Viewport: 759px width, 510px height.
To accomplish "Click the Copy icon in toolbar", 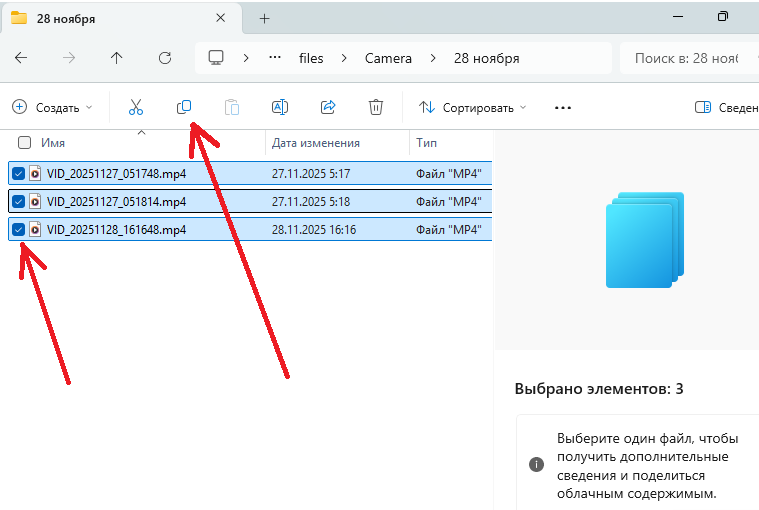I will click(184, 107).
